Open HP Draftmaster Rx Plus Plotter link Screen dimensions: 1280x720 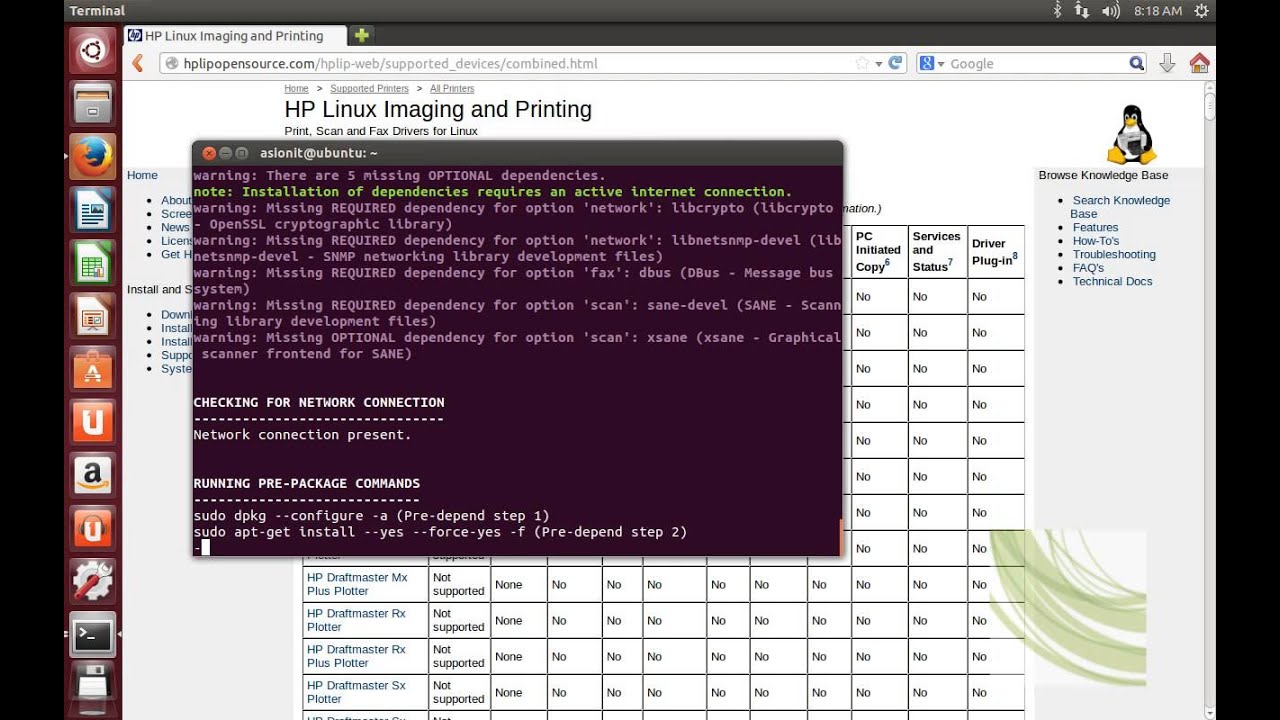pyautogui.click(x=356, y=656)
